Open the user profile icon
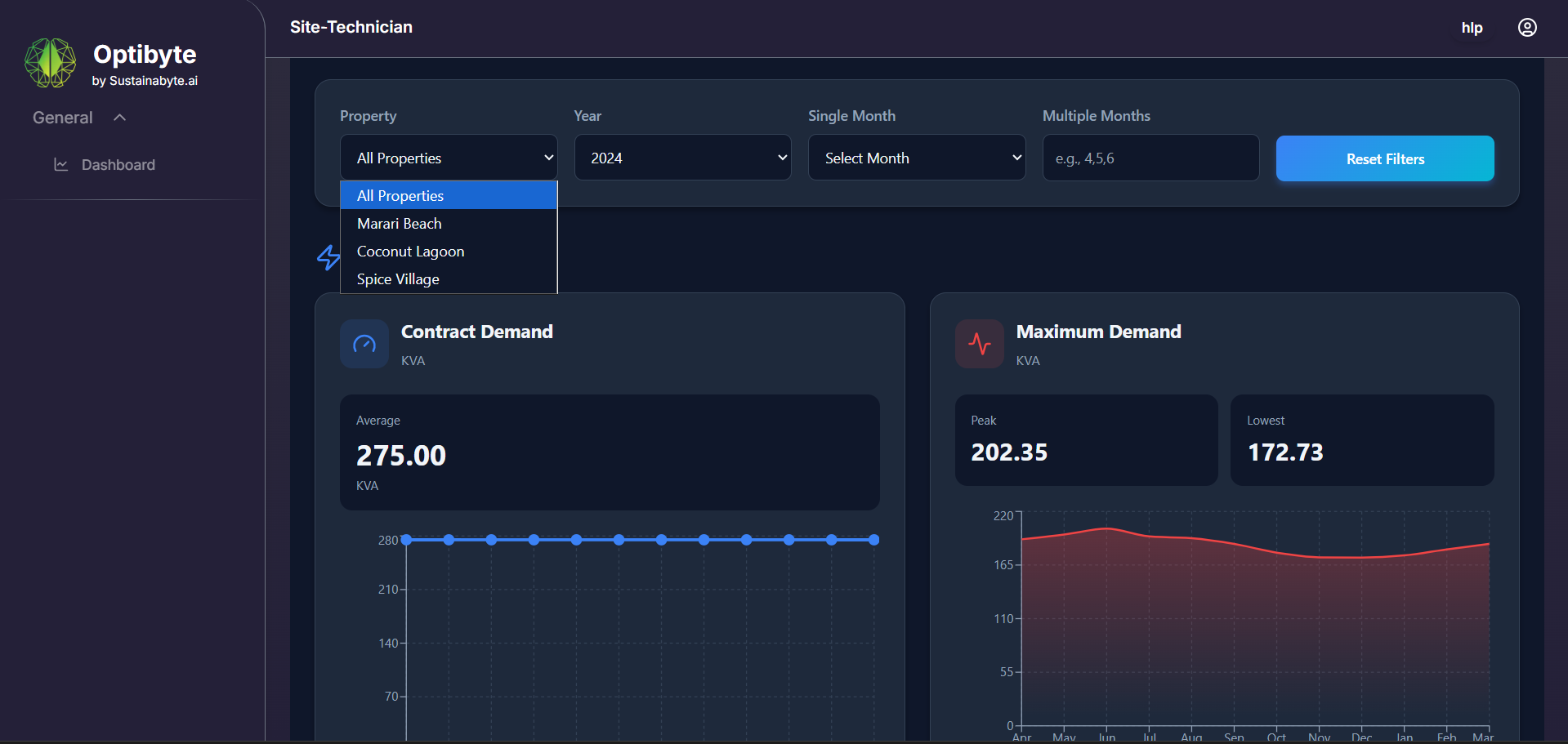1568x744 pixels. [1526, 28]
